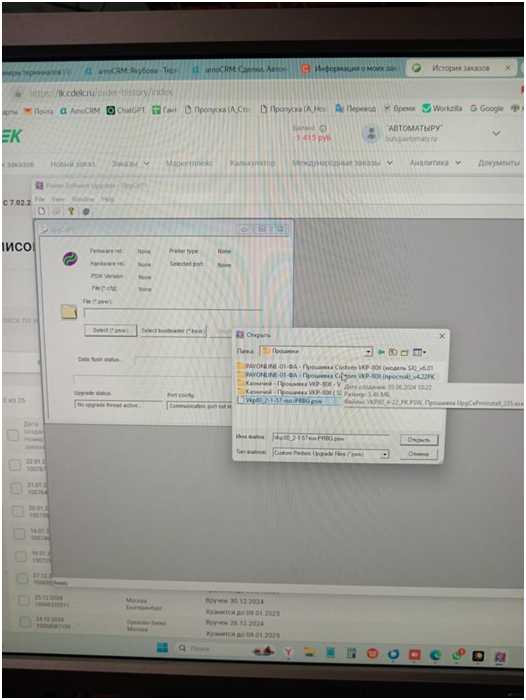Open Windows Start button on taskbar

(x=163, y=648)
